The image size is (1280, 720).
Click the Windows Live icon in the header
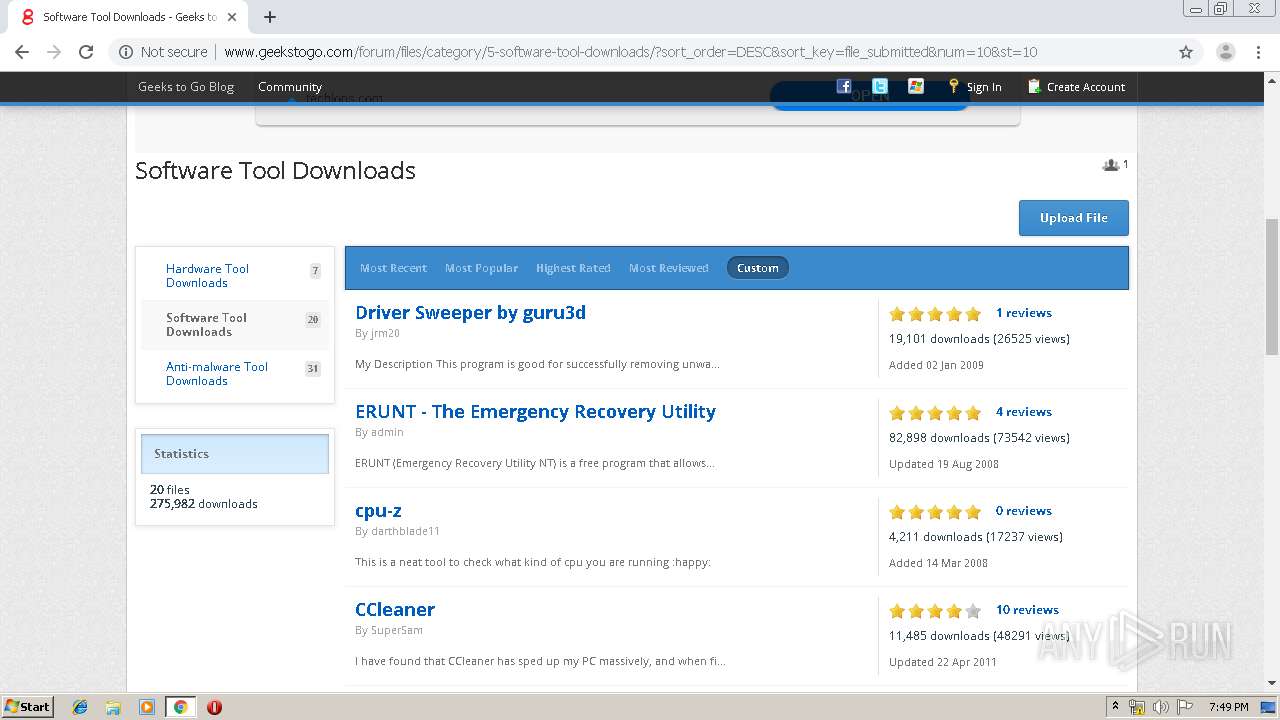tap(915, 86)
